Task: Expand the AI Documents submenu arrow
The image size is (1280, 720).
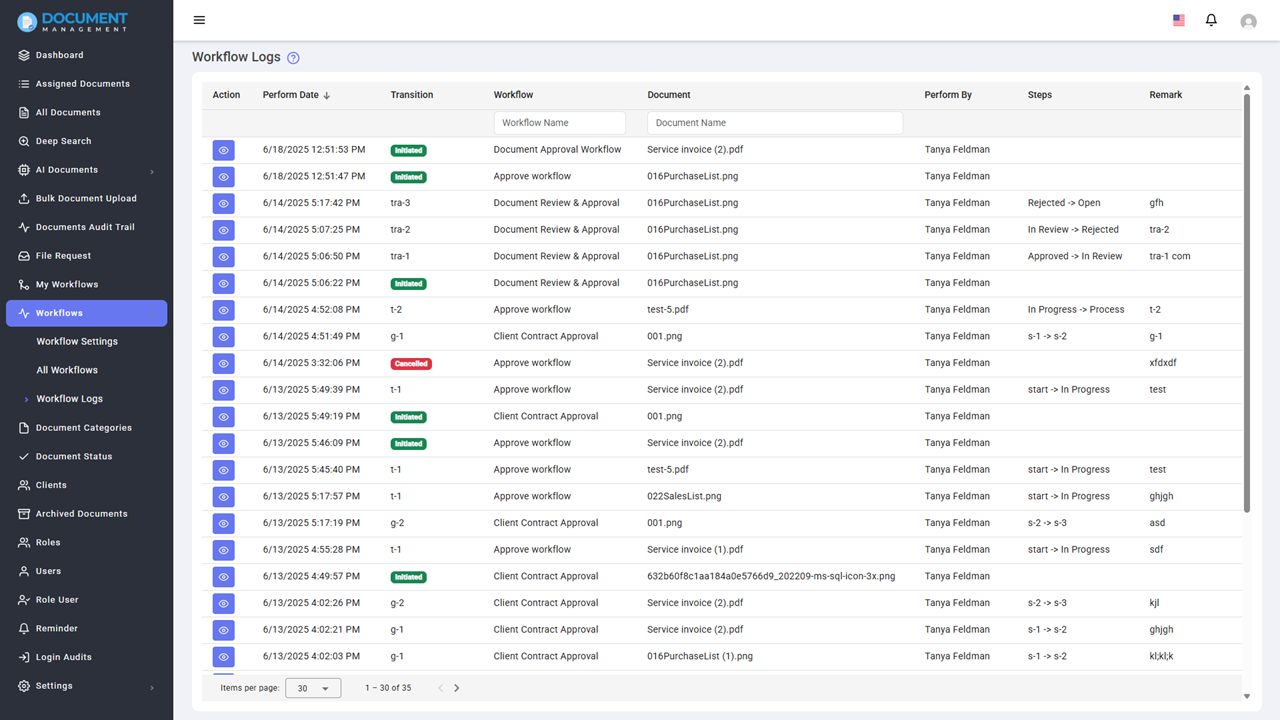Action: click(152, 171)
